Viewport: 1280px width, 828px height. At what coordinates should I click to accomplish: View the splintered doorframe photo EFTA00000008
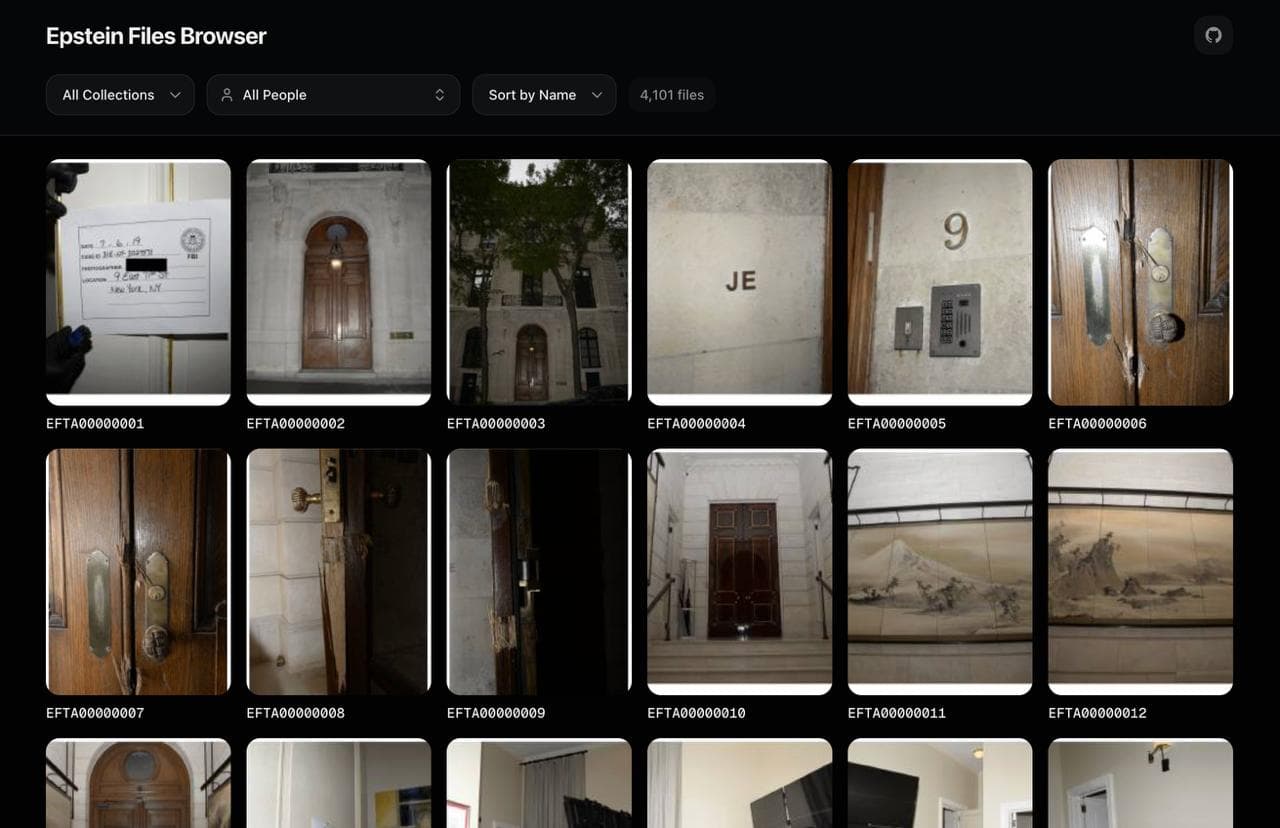click(338, 571)
